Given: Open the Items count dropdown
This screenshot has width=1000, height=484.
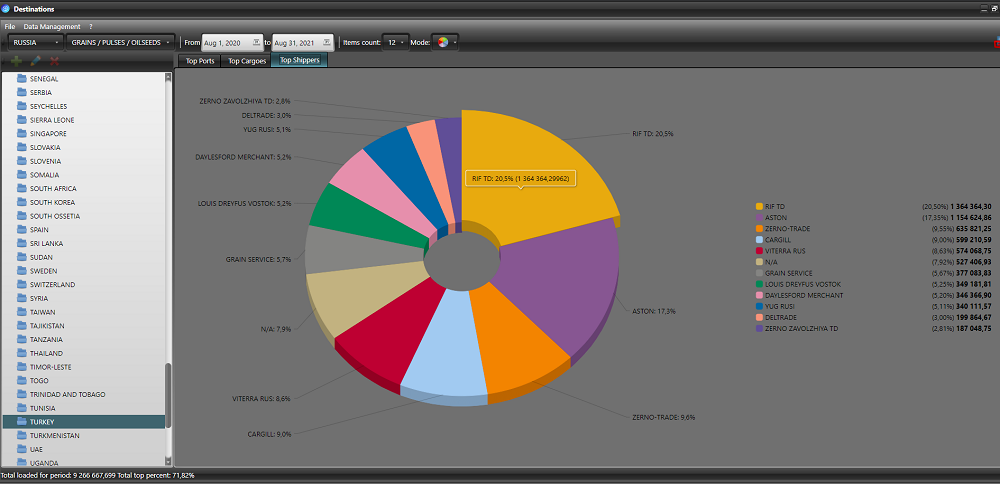Looking at the screenshot, I should (x=395, y=42).
